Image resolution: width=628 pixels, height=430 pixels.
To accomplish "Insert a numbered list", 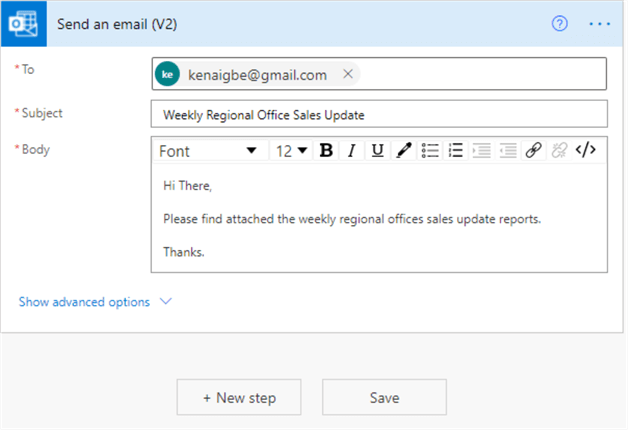I will pyautogui.click(x=456, y=151).
